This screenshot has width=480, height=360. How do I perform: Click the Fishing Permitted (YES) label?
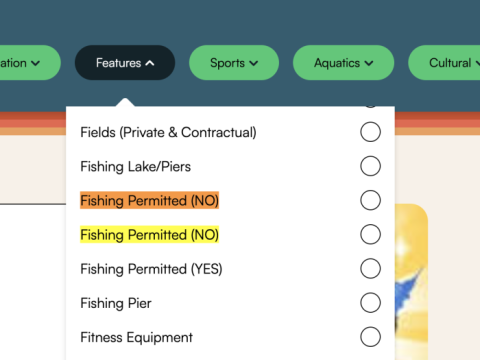pyautogui.click(x=151, y=269)
